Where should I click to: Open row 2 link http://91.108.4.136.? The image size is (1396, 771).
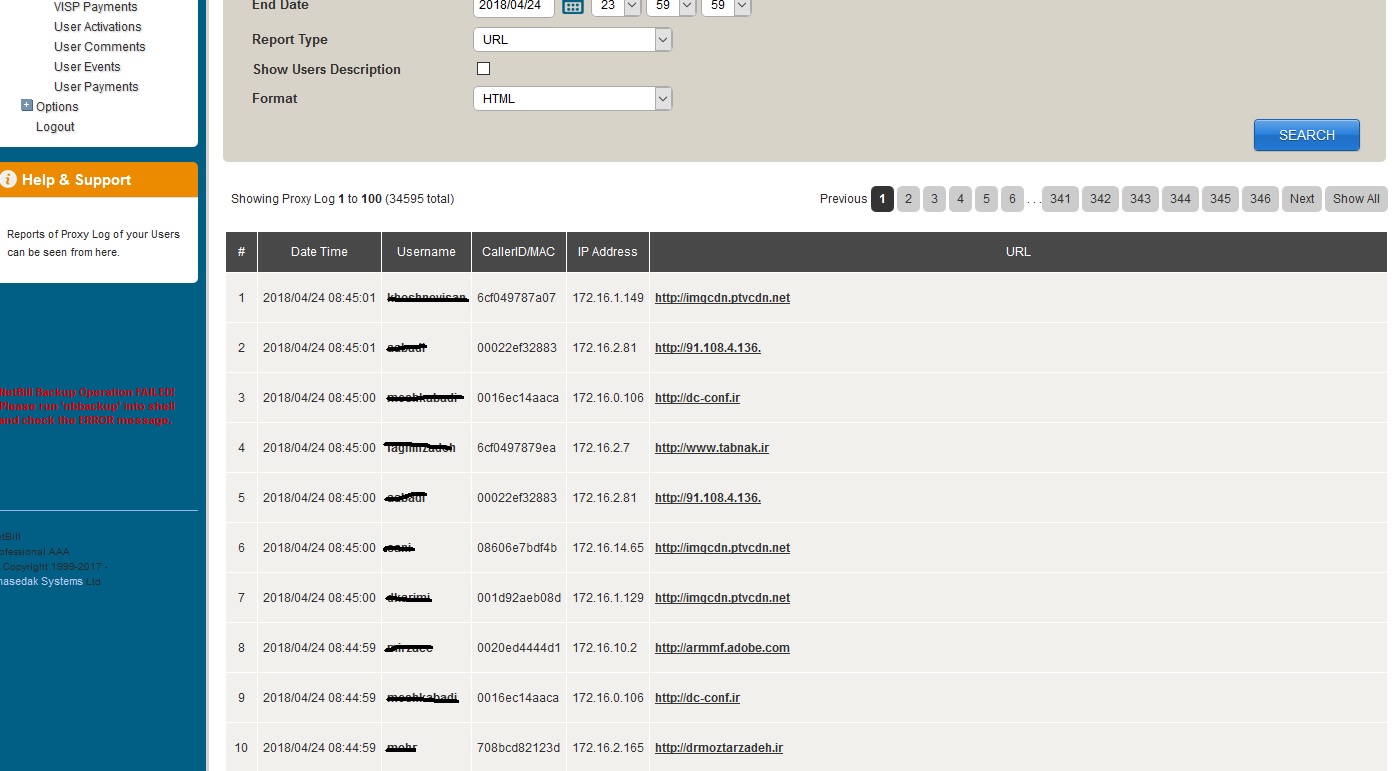(x=708, y=348)
